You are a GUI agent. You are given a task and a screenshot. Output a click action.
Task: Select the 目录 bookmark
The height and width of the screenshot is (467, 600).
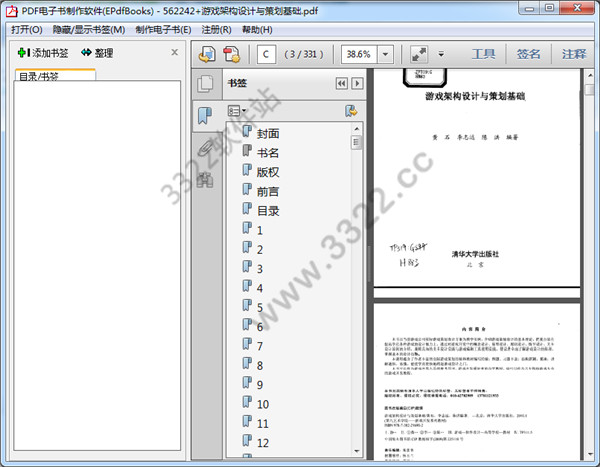(267, 211)
